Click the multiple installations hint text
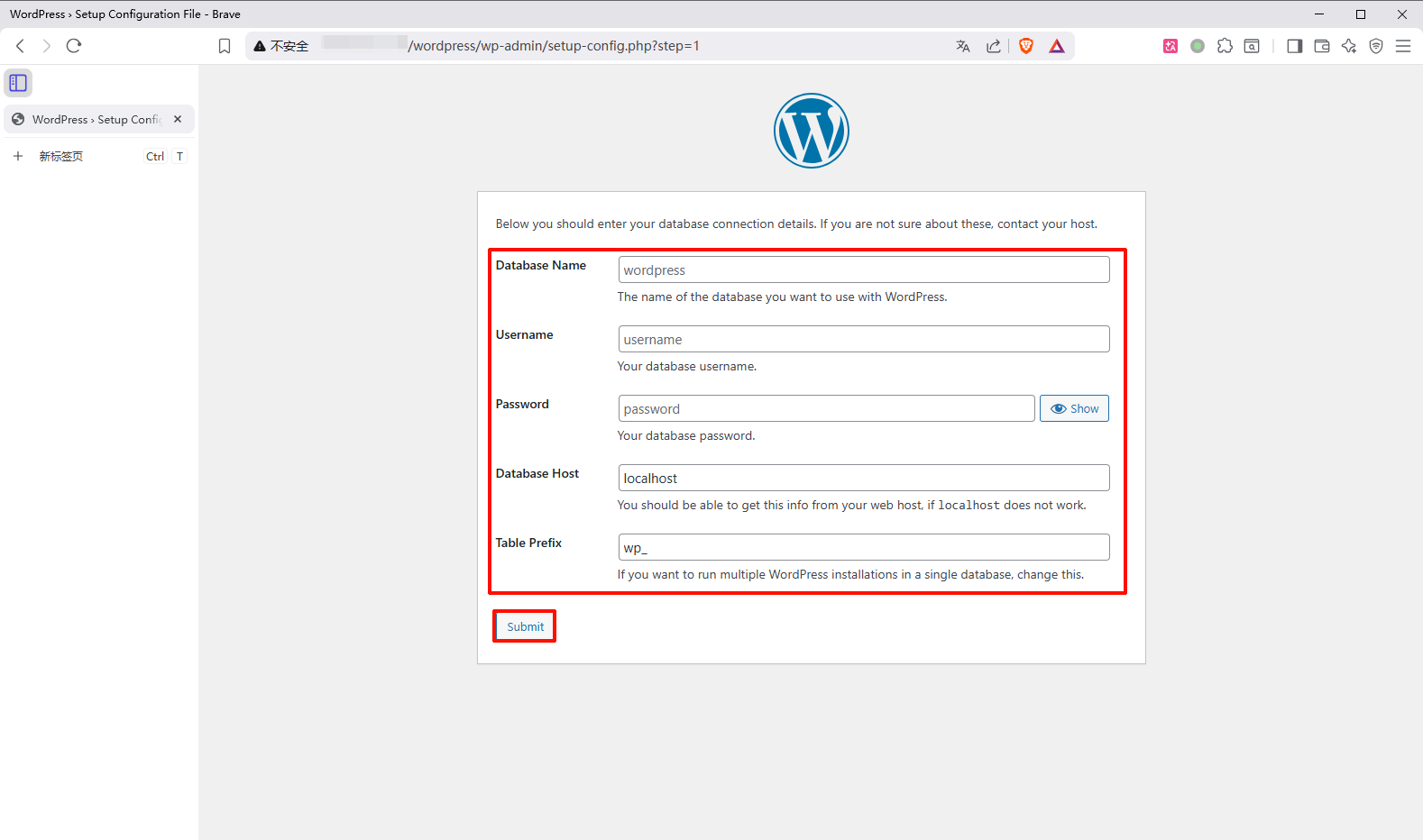The height and width of the screenshot is (840, 1423). (850, 574)
